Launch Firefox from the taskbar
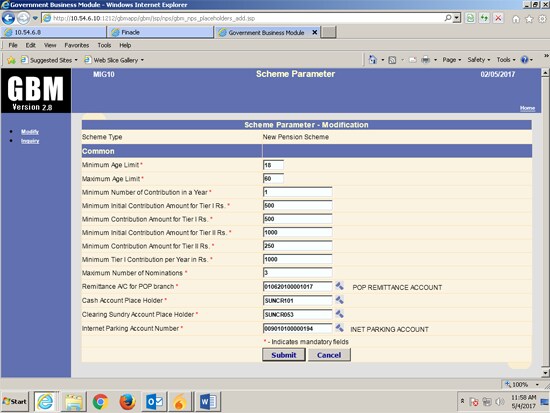 coord(127,401)
